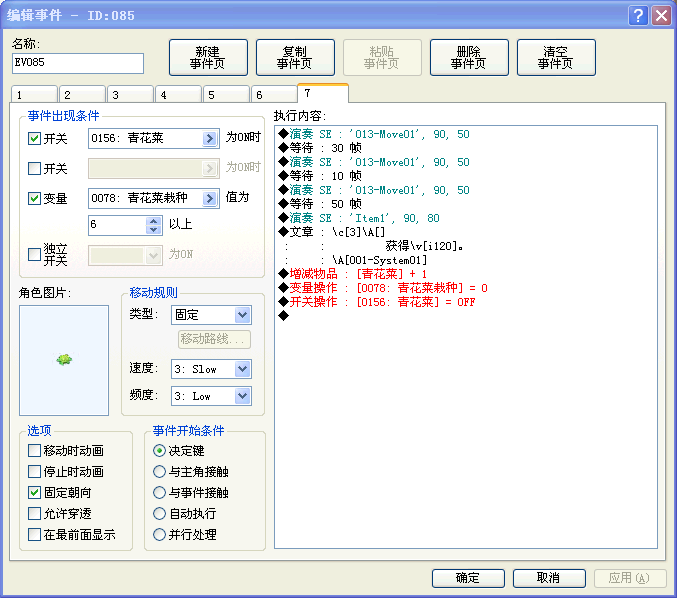The height and width of the screenshot is (598, 677).
Task: Toggle 变量 condition checkbox
Action: click(x=34, y=199)
